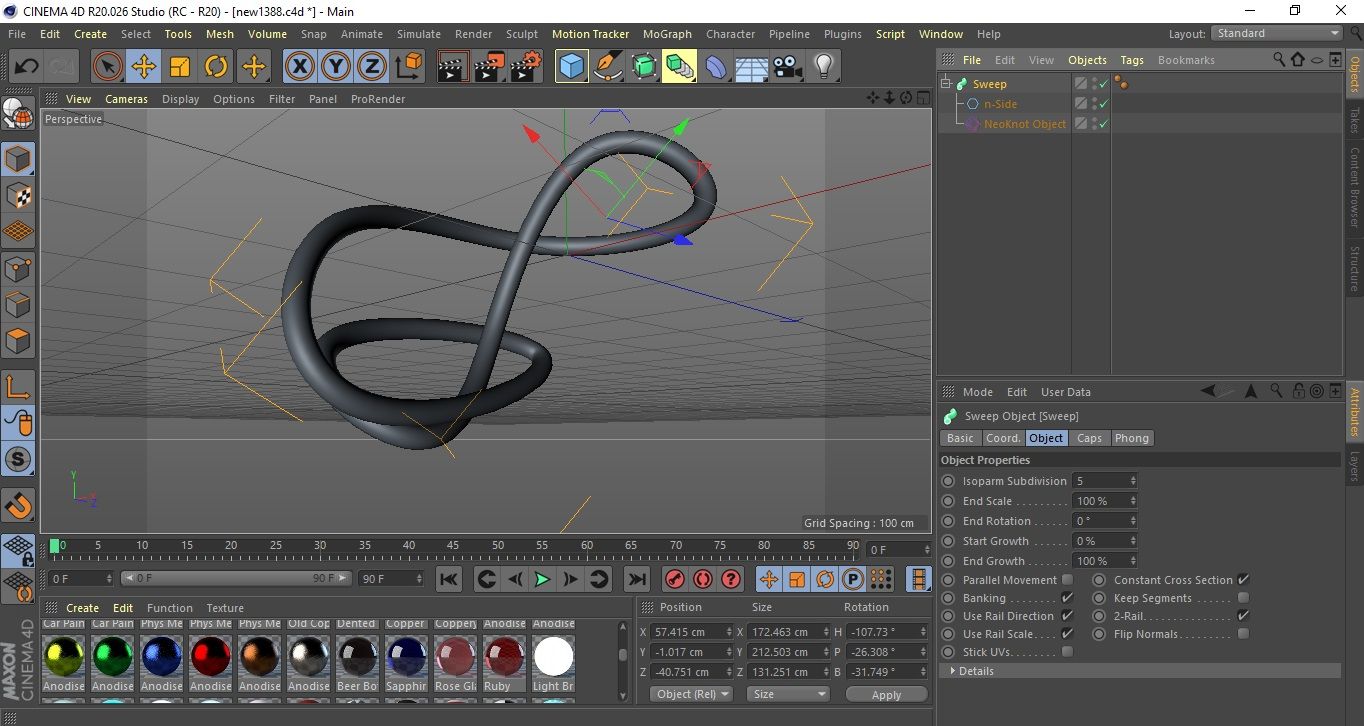Screen dimensions: 1364x726
Task: Click Render View clapperboard icon
Action: (454, 67)
